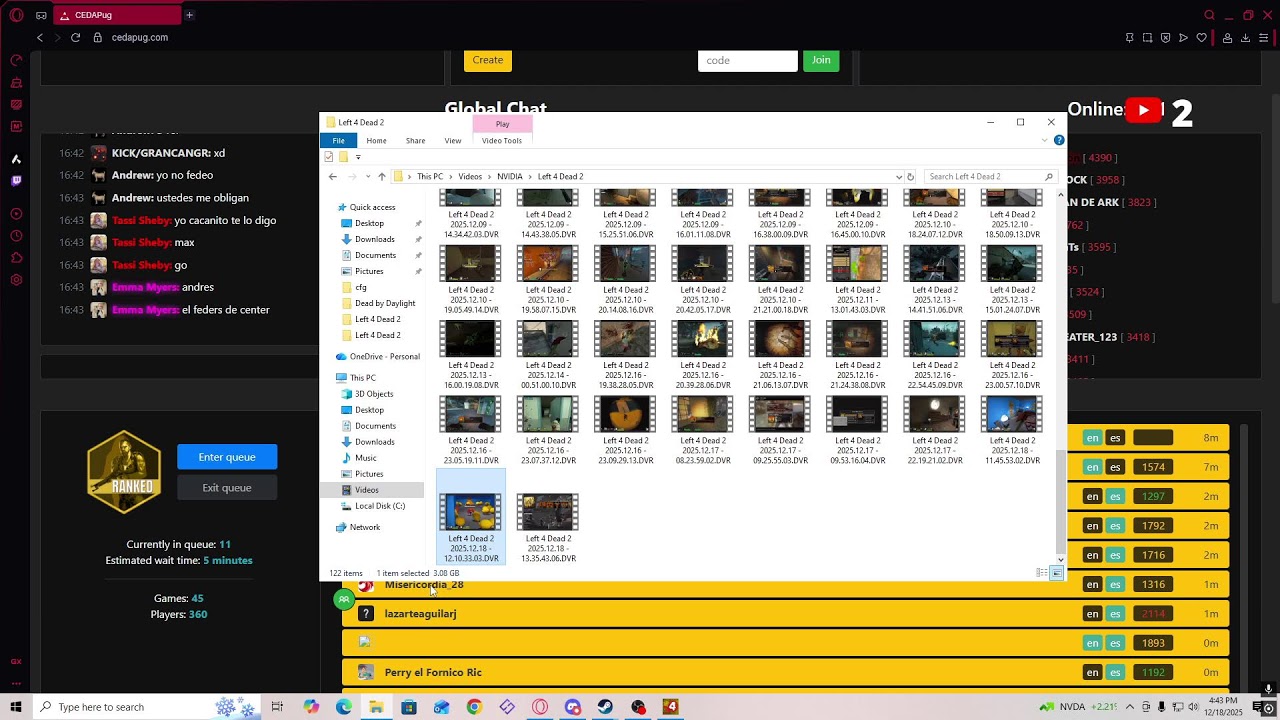
Task: Expand the Quick Access Toolbar customize dropdown
Action: (x=358, y=157)
